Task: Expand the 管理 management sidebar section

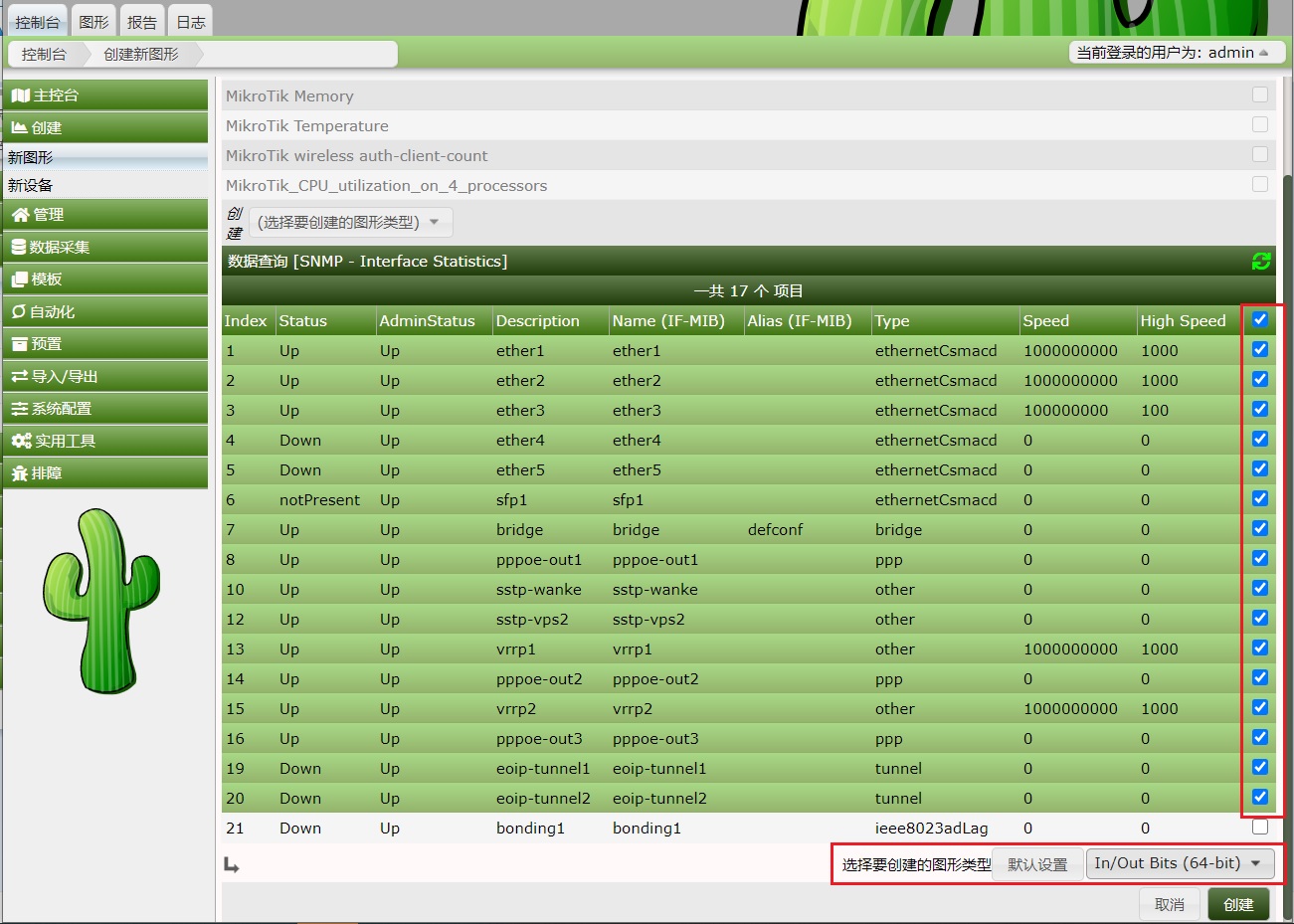Action: (105, 215)
